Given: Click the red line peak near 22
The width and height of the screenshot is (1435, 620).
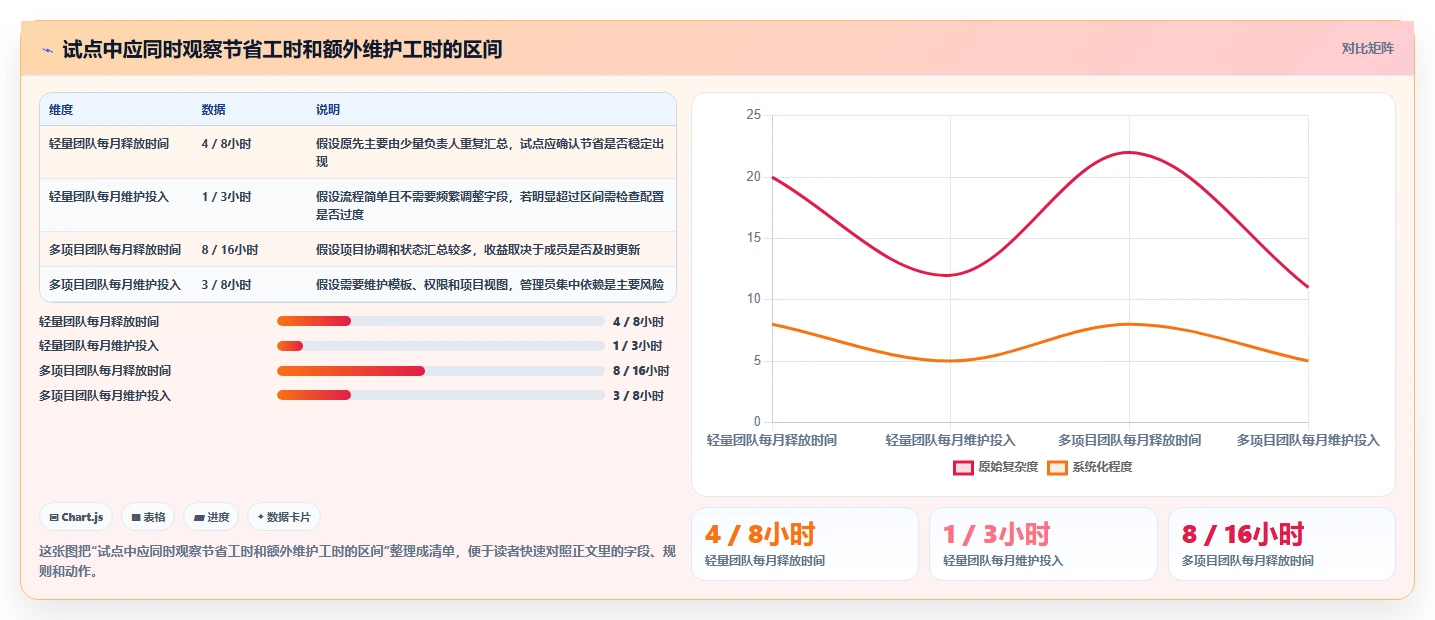Looking at the screenshot, I should coord(1129,152).
